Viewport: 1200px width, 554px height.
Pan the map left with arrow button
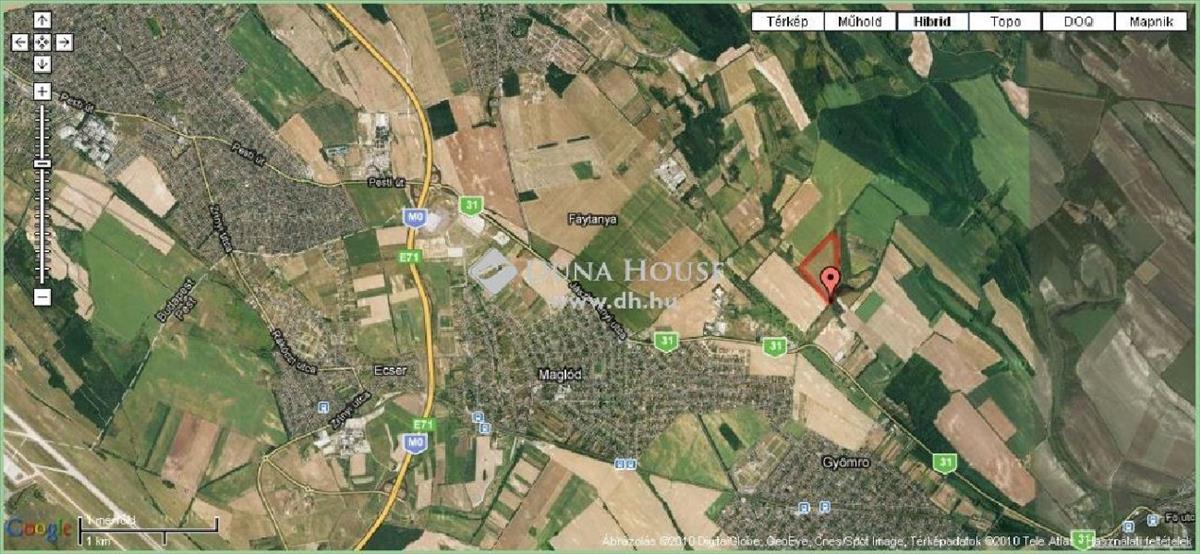tap(20, 42)
